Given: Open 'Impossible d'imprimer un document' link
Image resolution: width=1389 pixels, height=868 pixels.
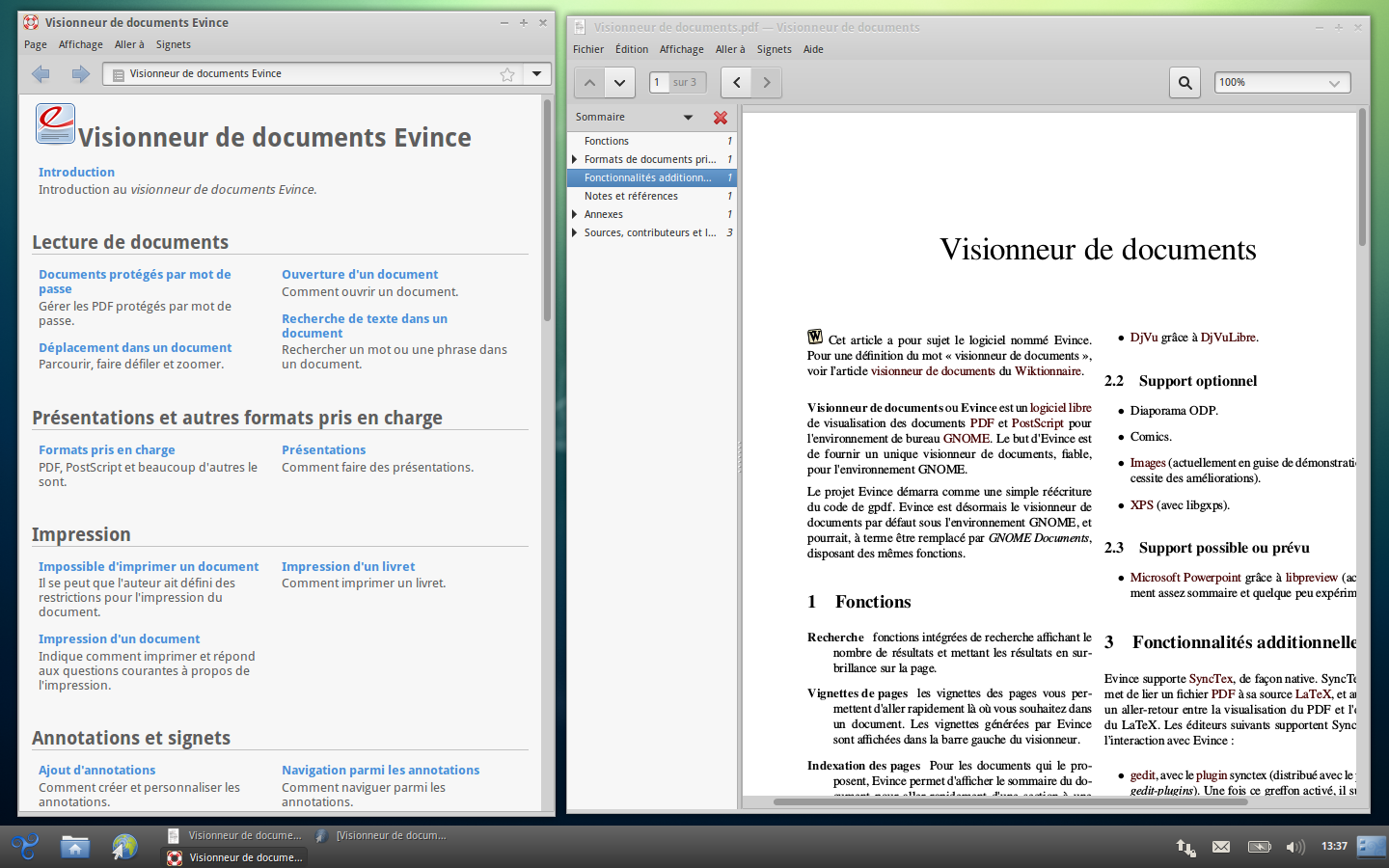Looking at the screenshot, I should [x=149, y=566].
